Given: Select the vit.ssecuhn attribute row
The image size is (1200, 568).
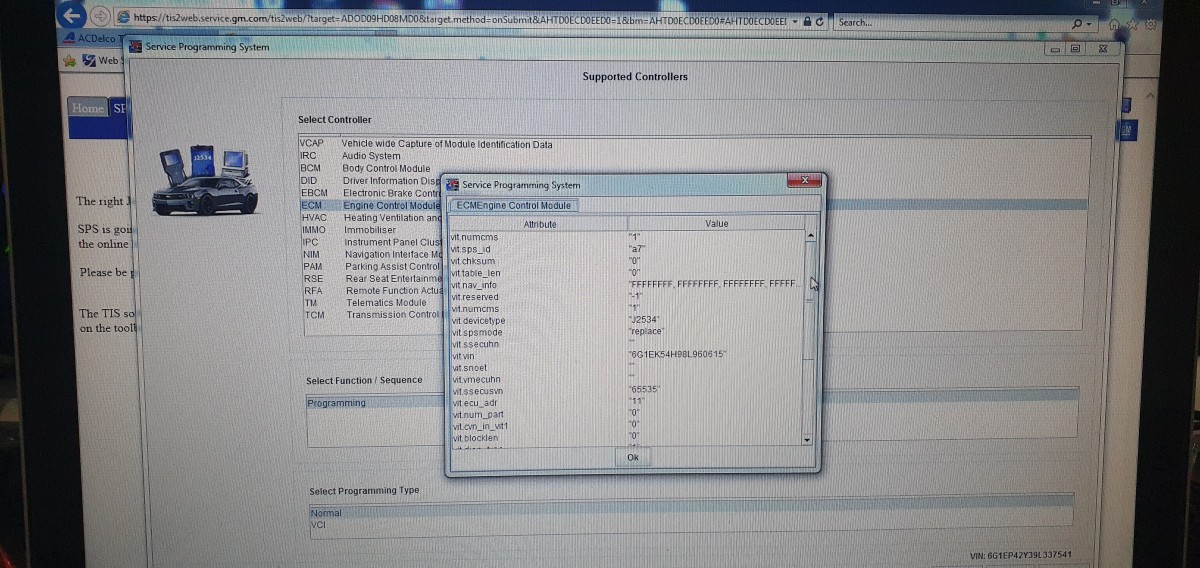Looking at the screenshot, I should (627, 344).
